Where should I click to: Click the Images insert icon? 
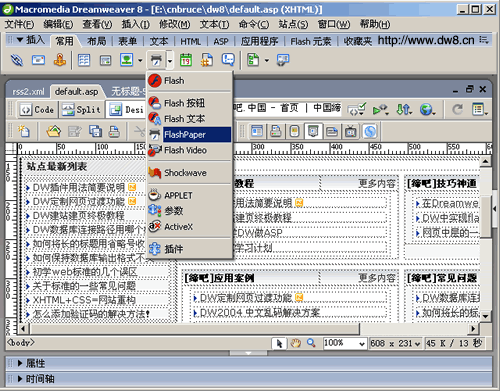coord(127,60)
